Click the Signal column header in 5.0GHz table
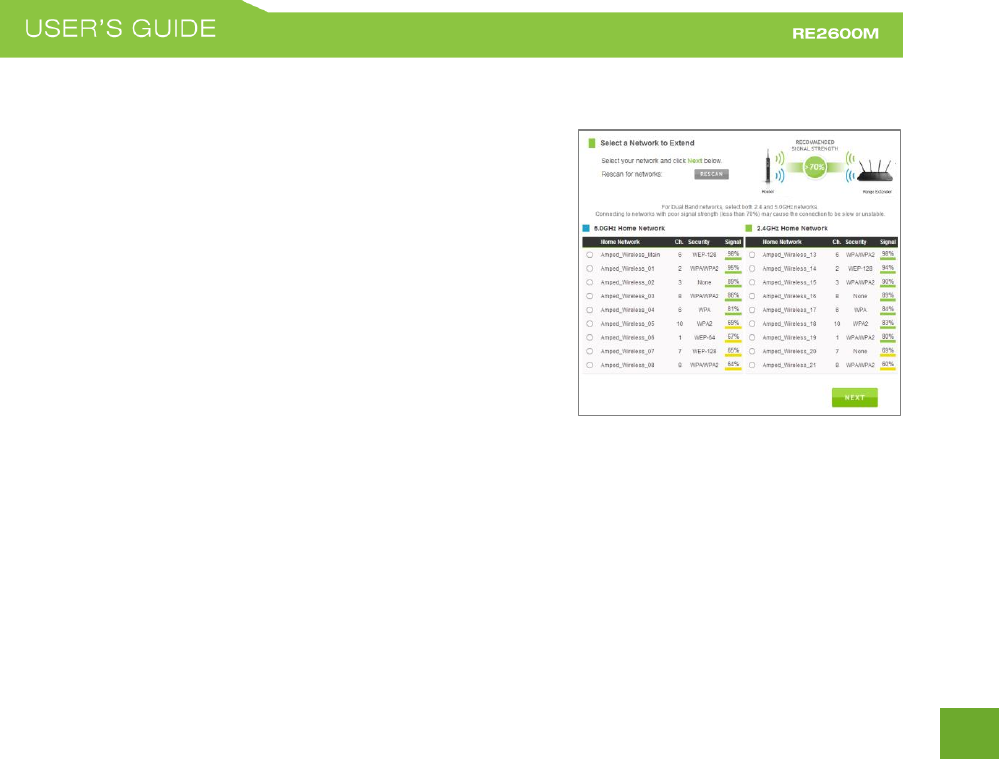 [x=733, y=242]
